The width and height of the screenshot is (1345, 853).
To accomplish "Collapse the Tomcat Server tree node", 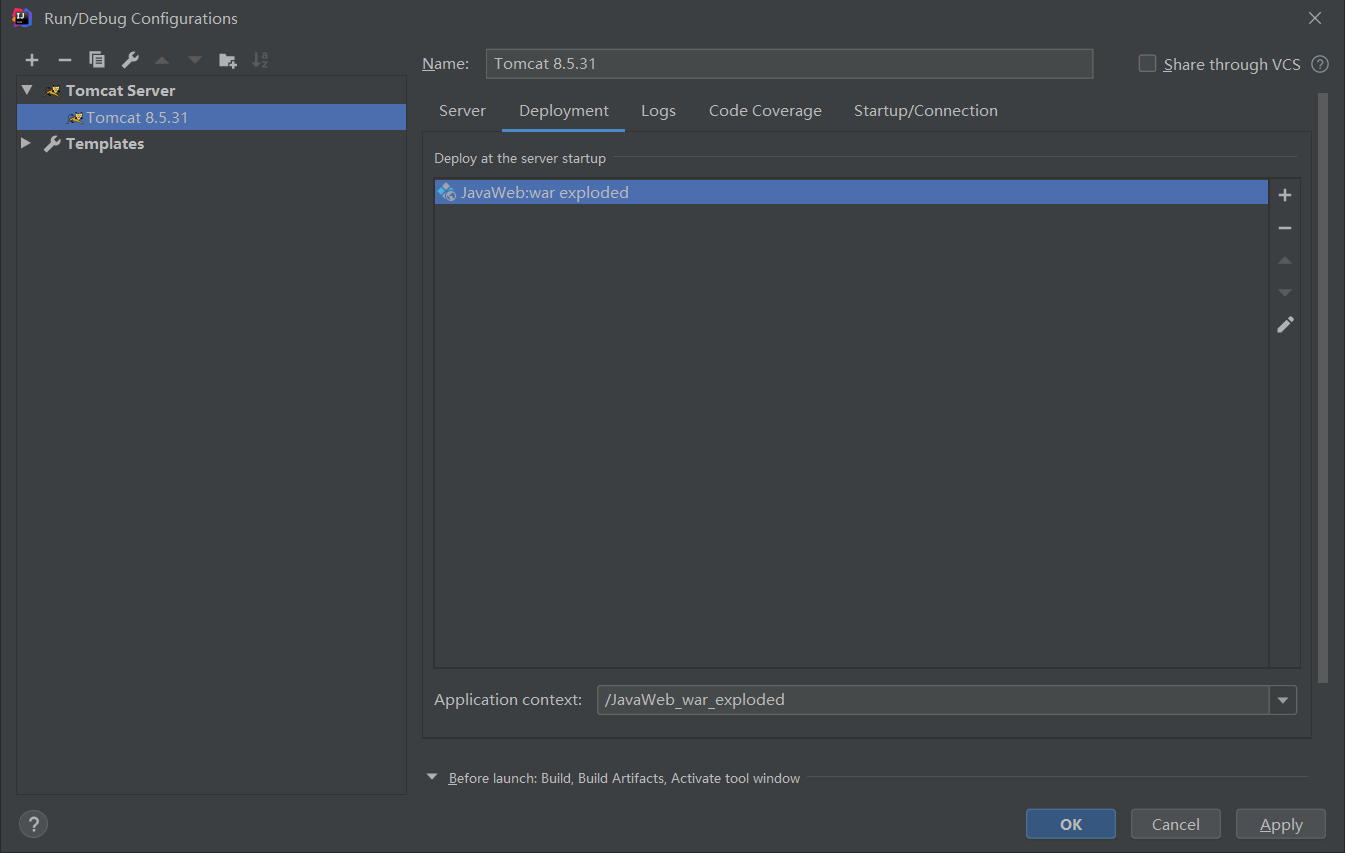I will tap(27, 90).
